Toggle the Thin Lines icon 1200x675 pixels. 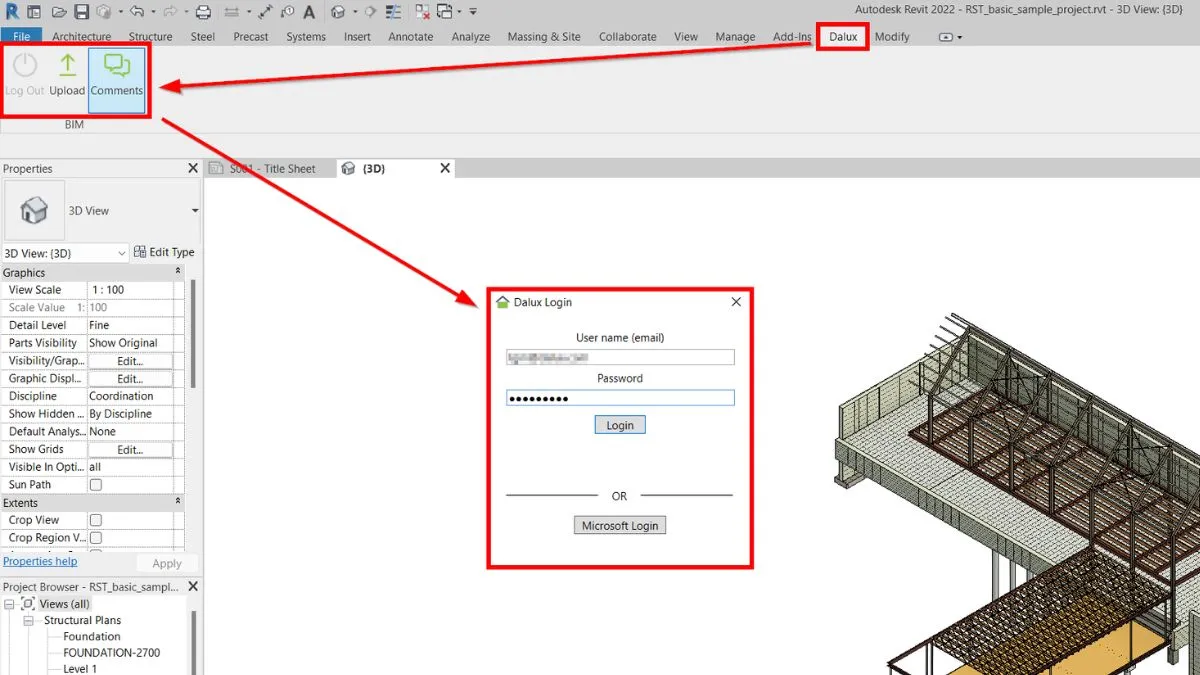pyautogui.click(x=392, y=12)
